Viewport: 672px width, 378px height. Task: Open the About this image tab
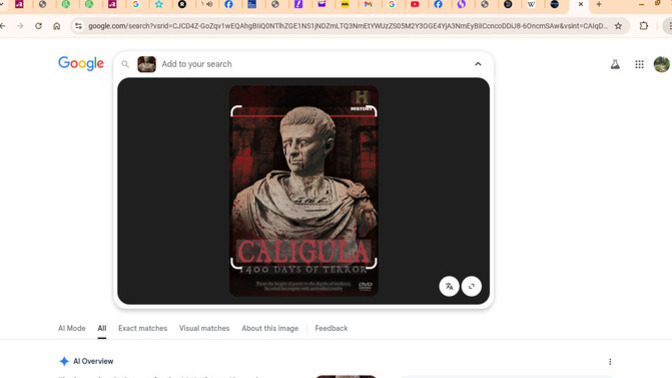270,328
